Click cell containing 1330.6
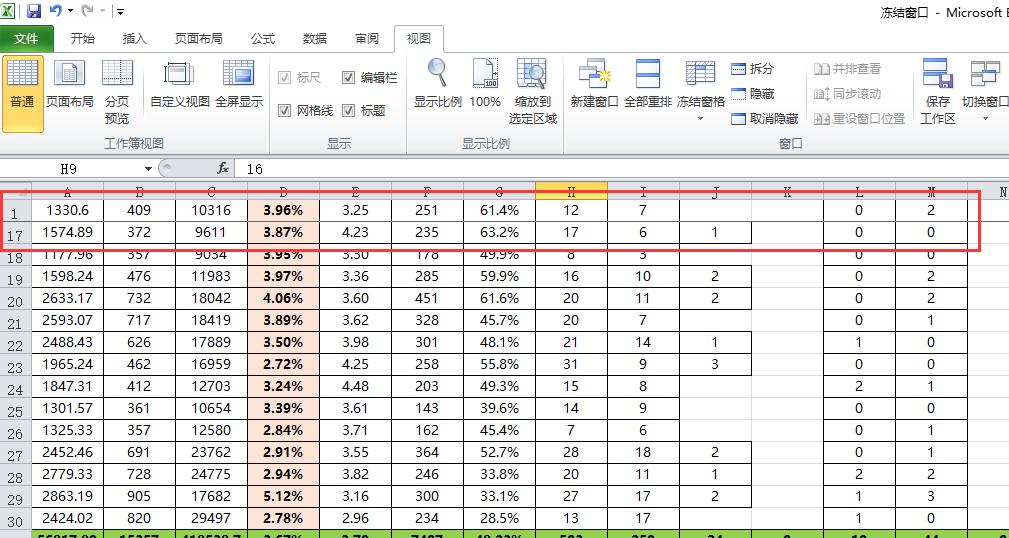The image size is (1009, 538). pos(67,210)
